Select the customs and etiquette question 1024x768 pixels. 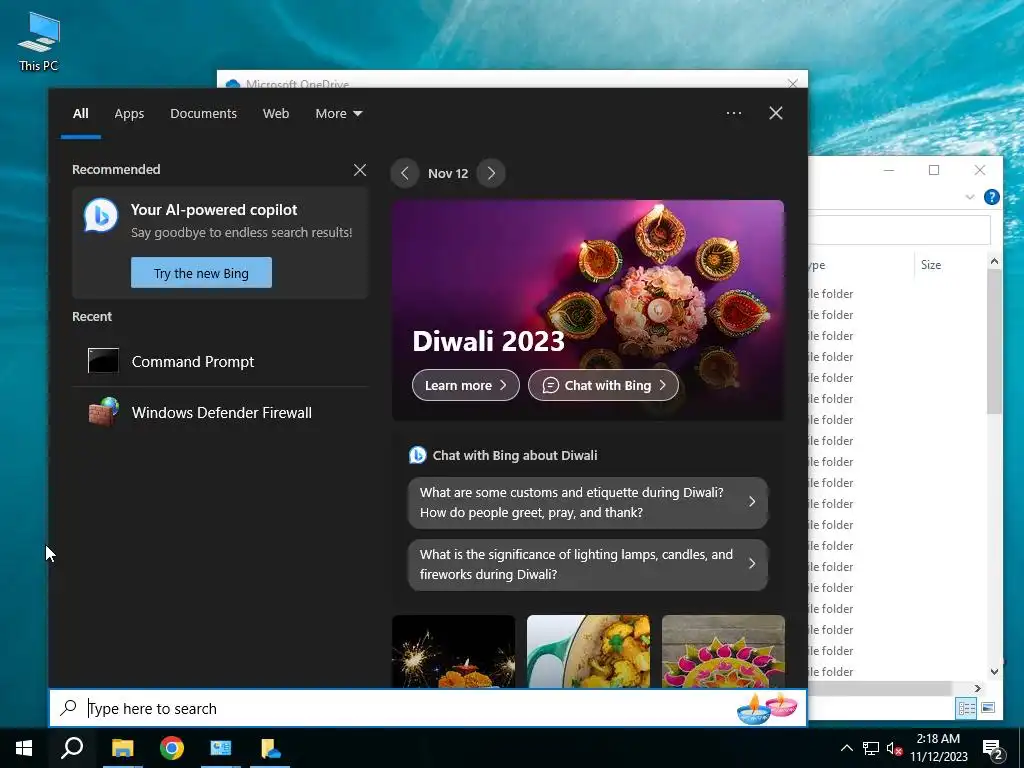588,502
